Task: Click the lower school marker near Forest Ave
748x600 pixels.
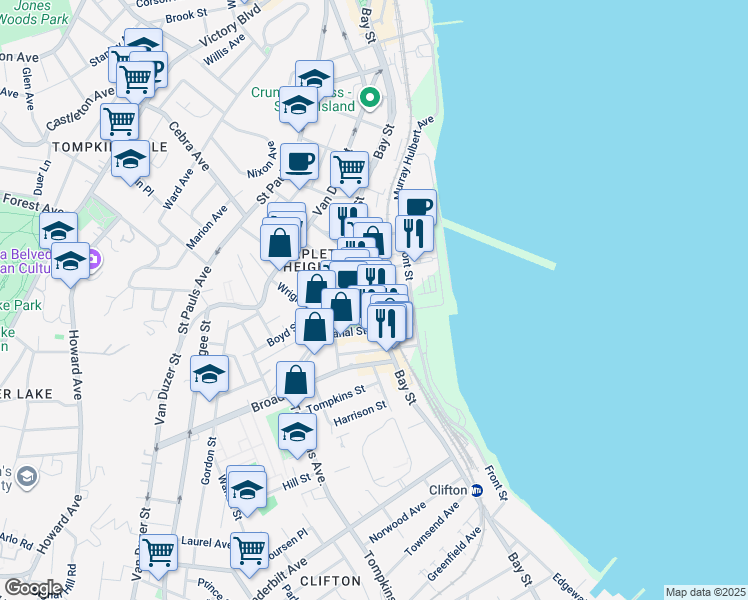Action: click(70, 261)
